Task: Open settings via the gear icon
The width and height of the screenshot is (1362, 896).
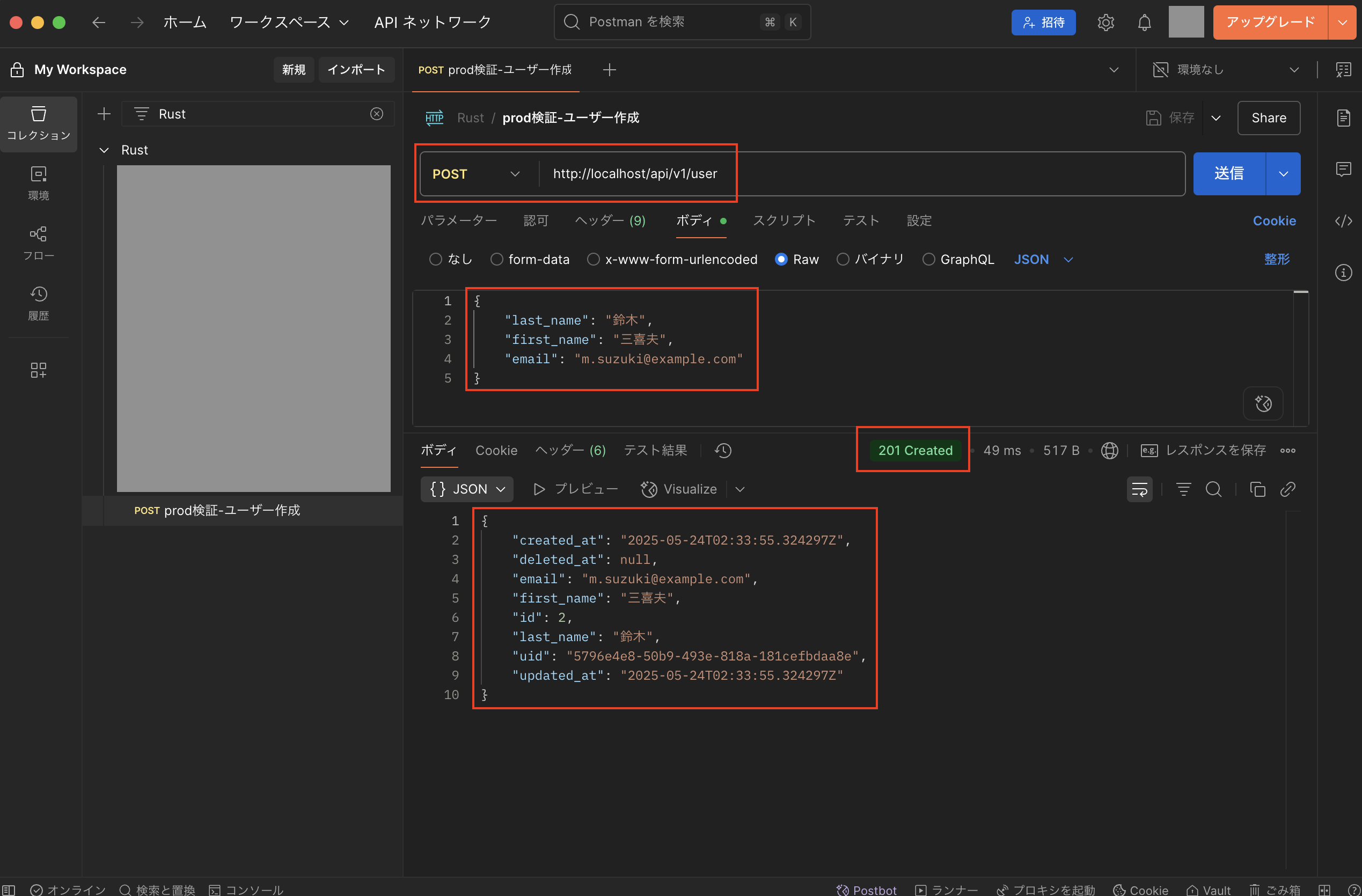Action: [x=1105, y=23]
